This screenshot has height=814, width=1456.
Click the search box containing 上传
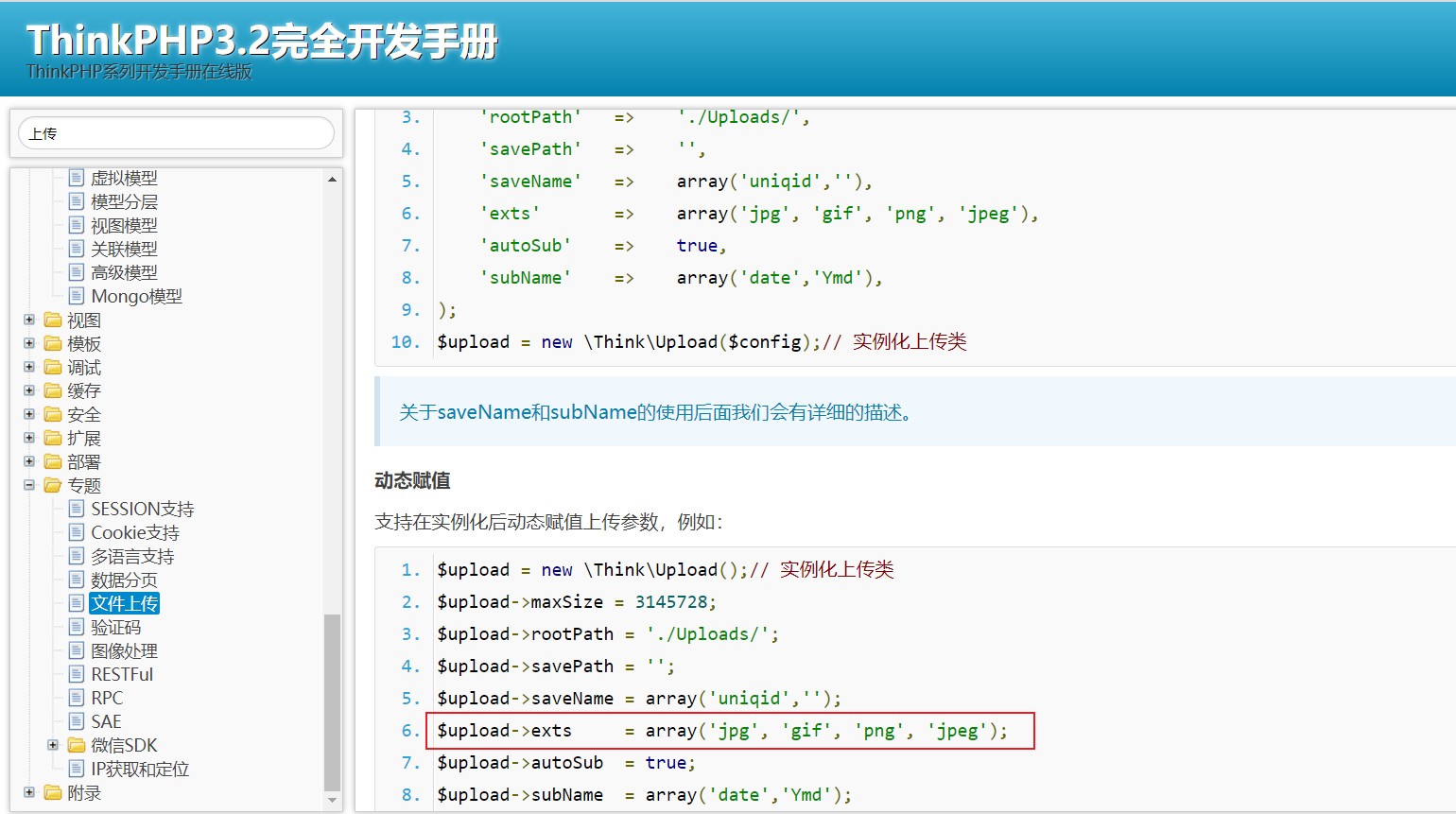point(176,133)
